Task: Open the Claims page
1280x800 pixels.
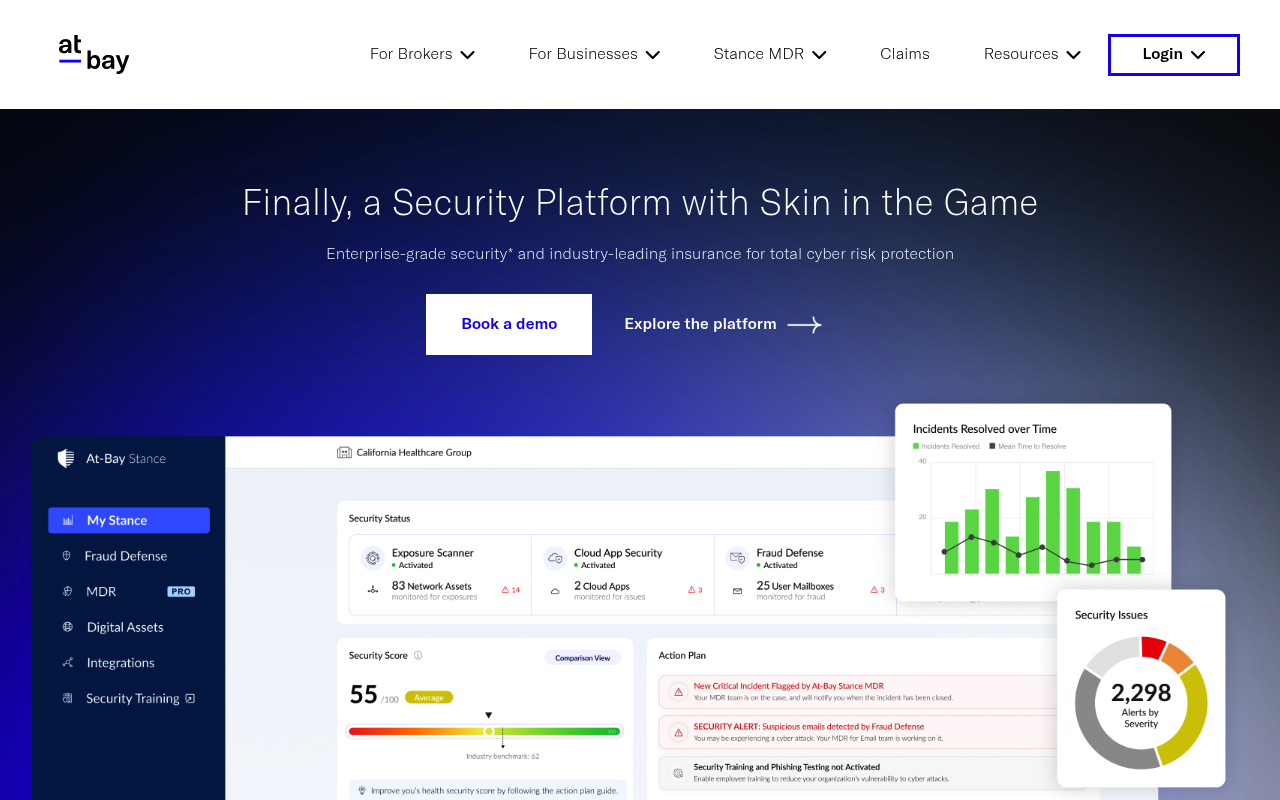Action: click(x=905, y=54)
